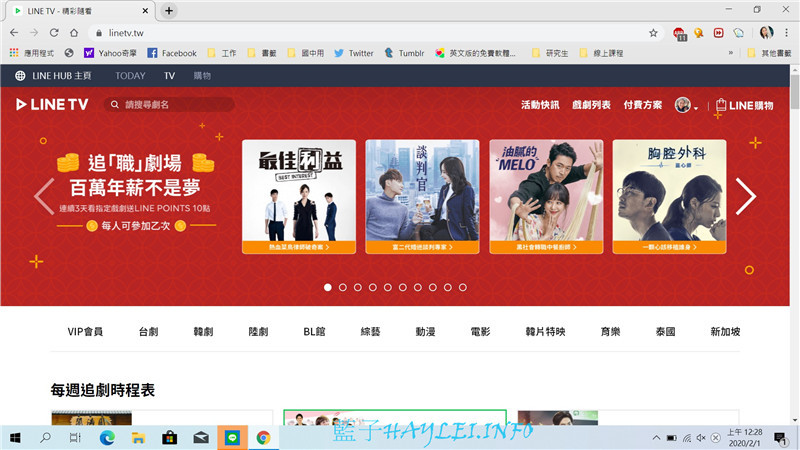Open the 電影 category
Image resolution: width=800 pixels, height=450 pixels.
[480, 332]
